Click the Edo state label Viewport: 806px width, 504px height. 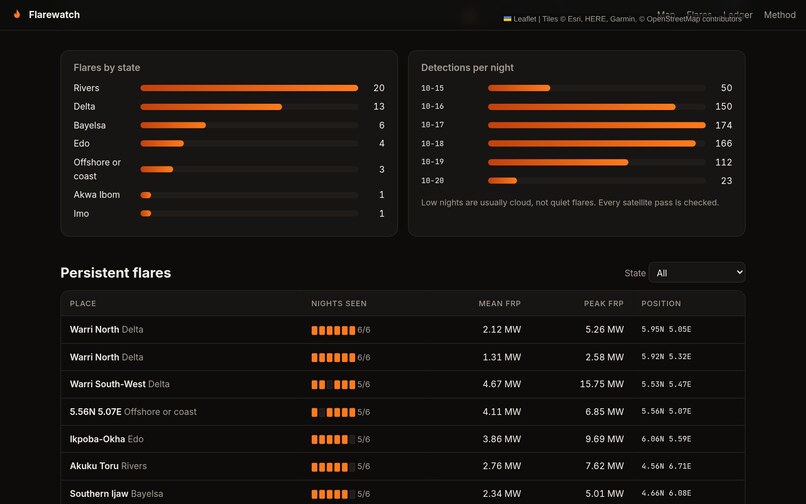click(81, 143)
